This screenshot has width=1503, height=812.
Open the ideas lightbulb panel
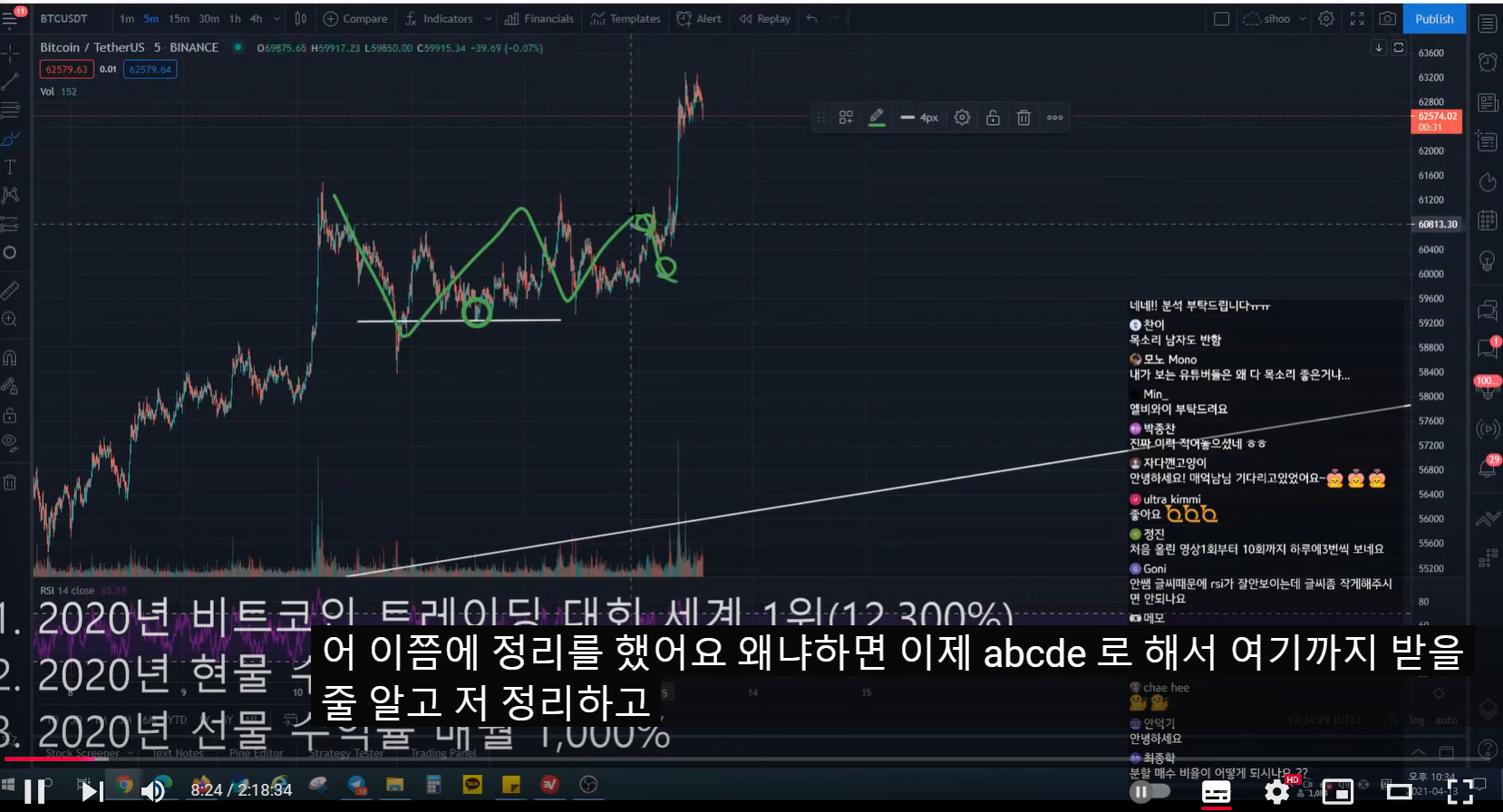[x=1488, y=261]
